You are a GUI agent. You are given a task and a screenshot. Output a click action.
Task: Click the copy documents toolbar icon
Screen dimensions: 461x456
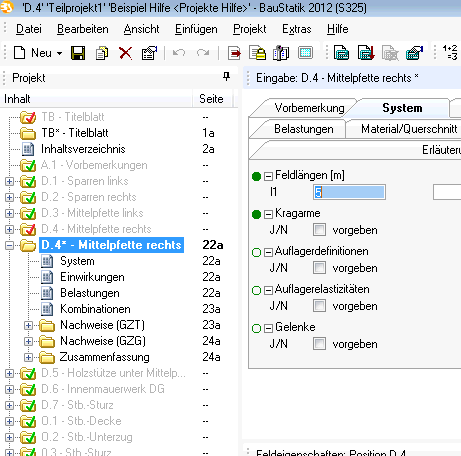pos(102,53)
